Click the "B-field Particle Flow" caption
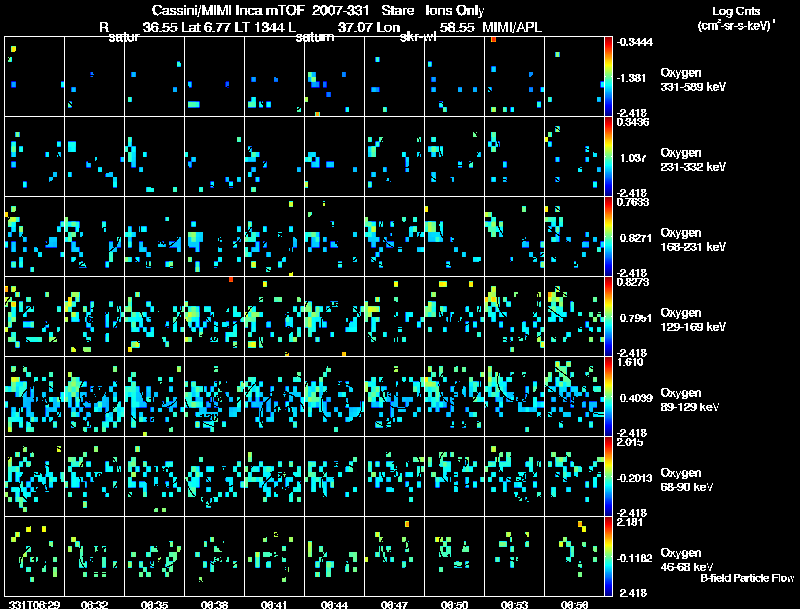 [x=747, y=578]
